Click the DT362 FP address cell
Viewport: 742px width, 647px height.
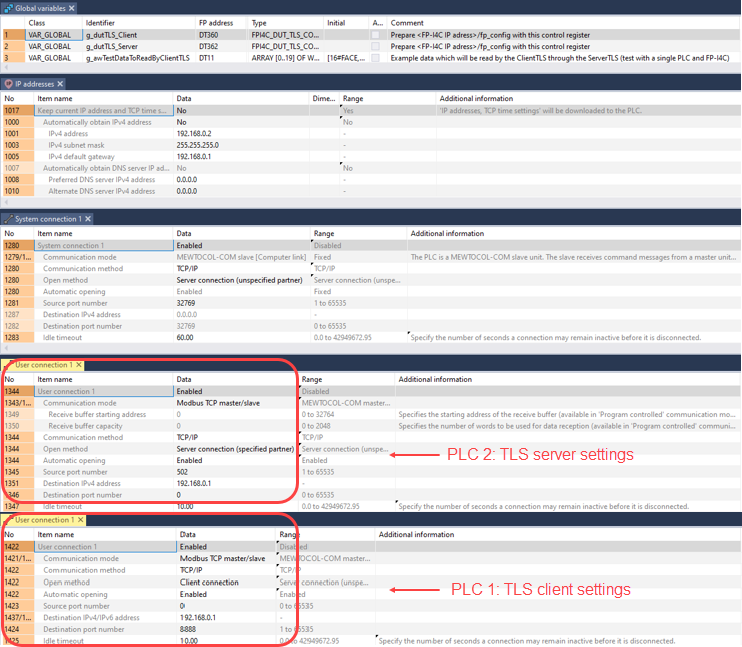click(221, 46)
